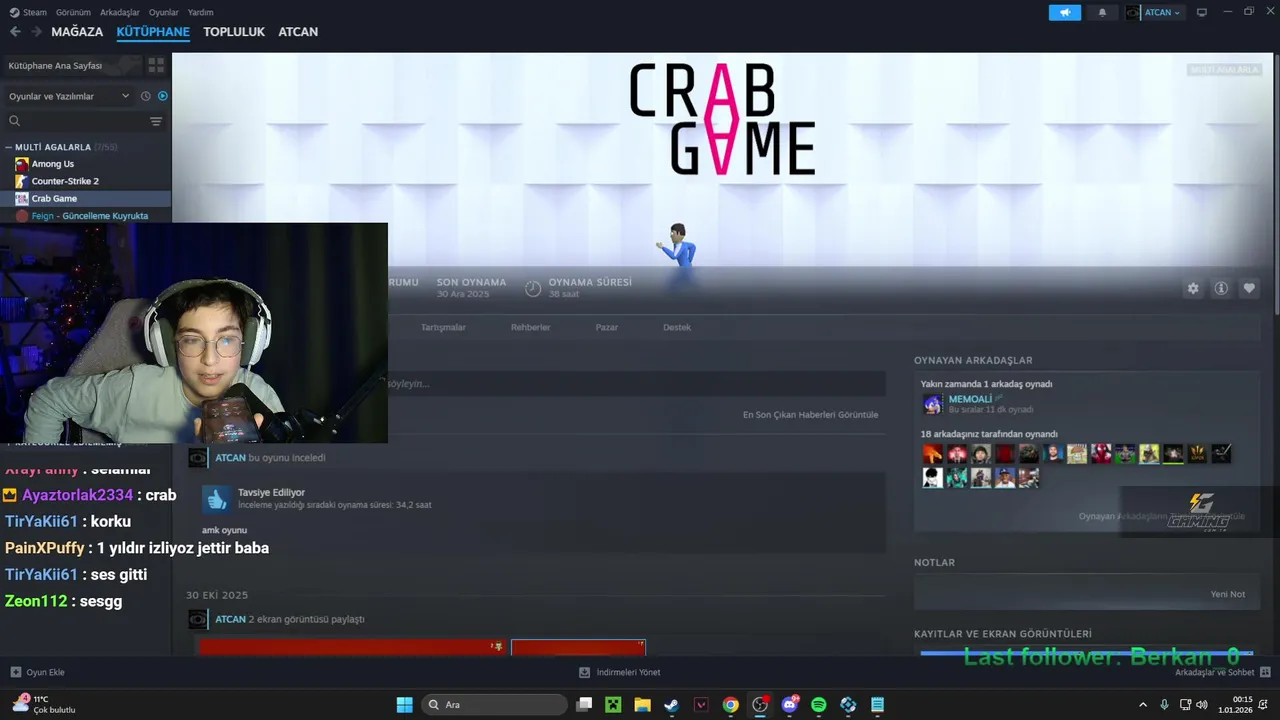Open Oyunlar menu
The height and width of the screenshot is (720, 1280).
164,12
